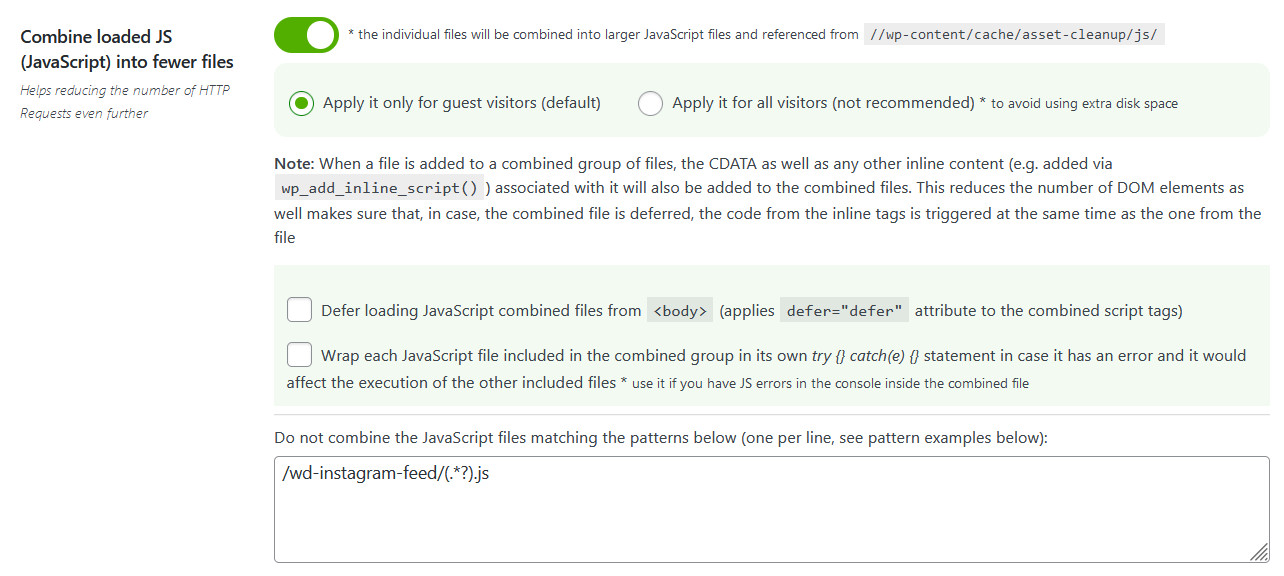
Task: Click the defer="defer" attribute code snippet
Action: 844,311
